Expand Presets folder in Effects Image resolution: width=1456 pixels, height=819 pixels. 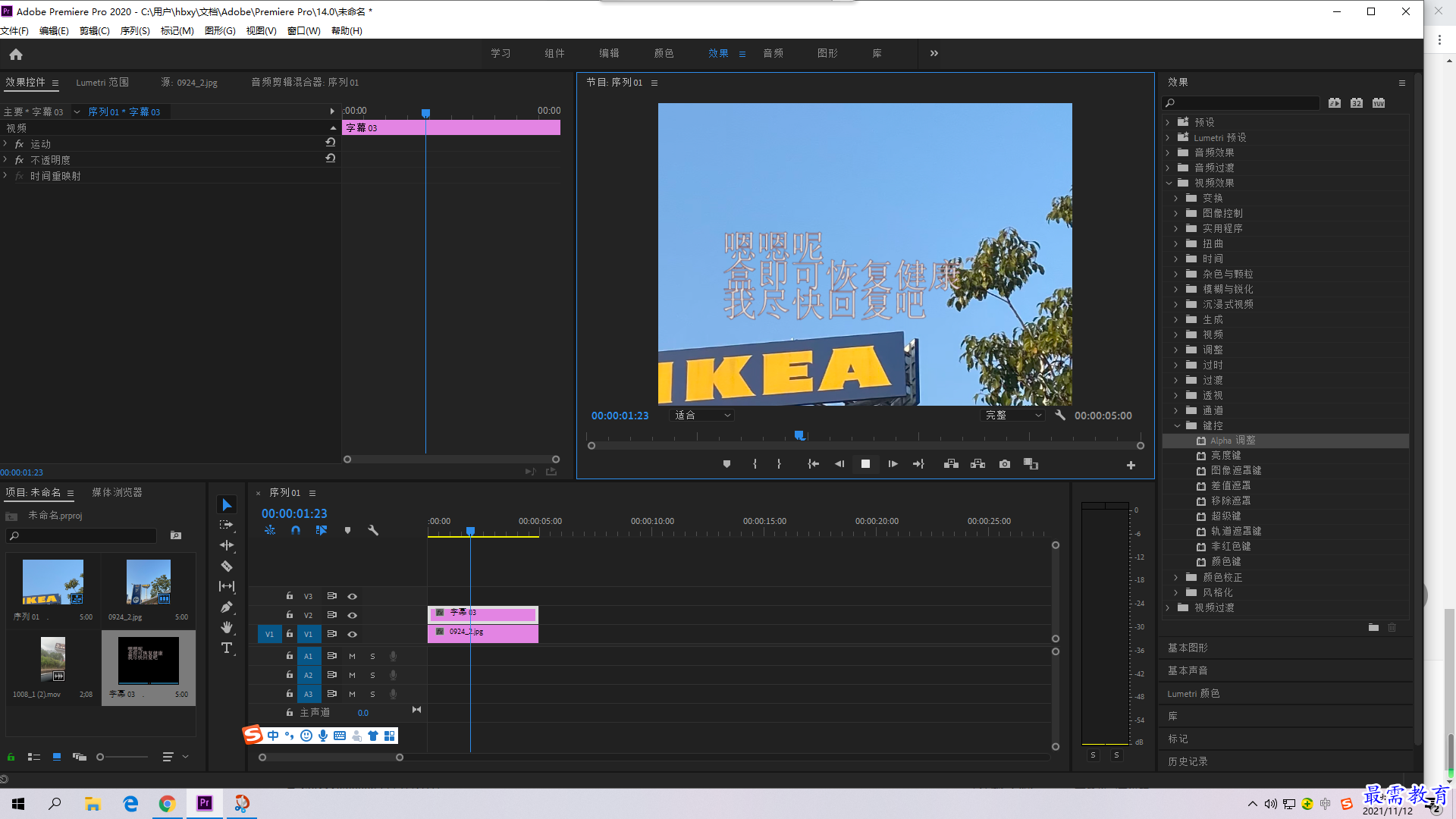(1168, 122)
